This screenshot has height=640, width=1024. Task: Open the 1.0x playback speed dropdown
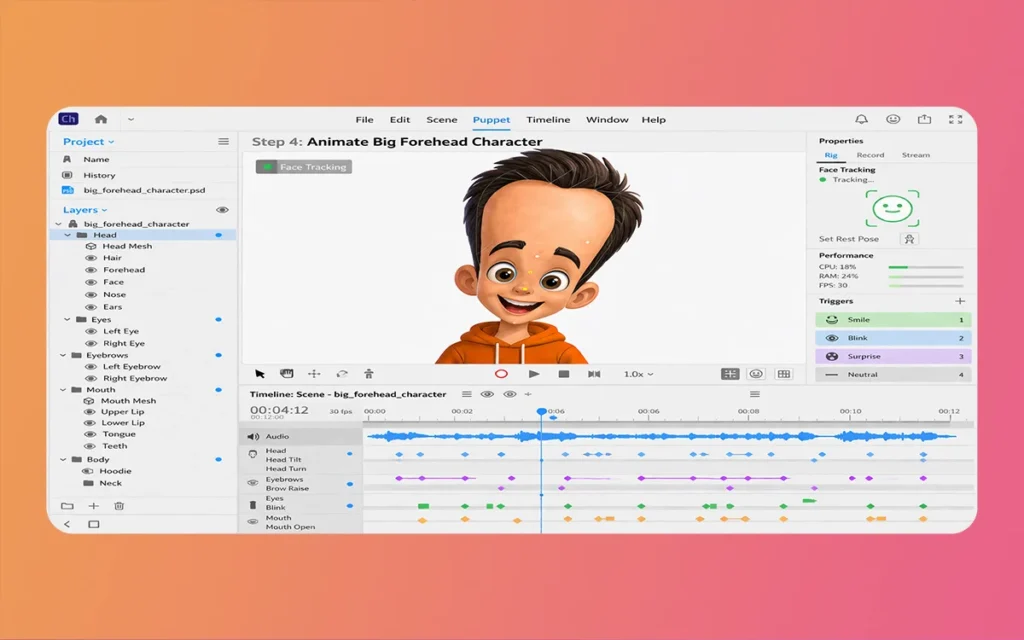(638, 374)
